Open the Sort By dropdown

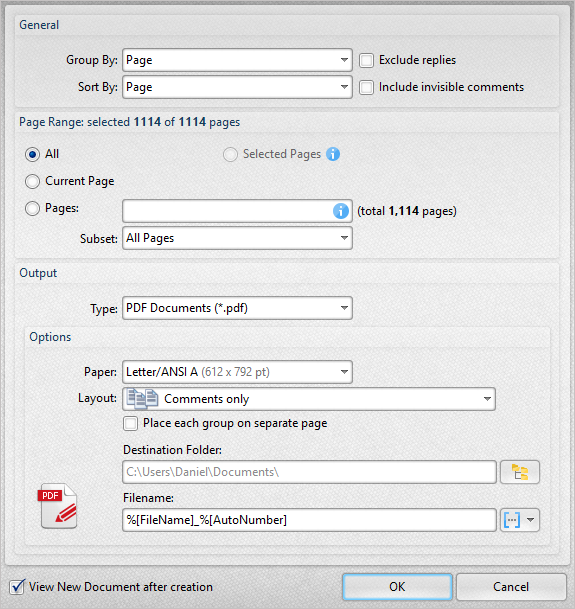click(x=237, y=87)
